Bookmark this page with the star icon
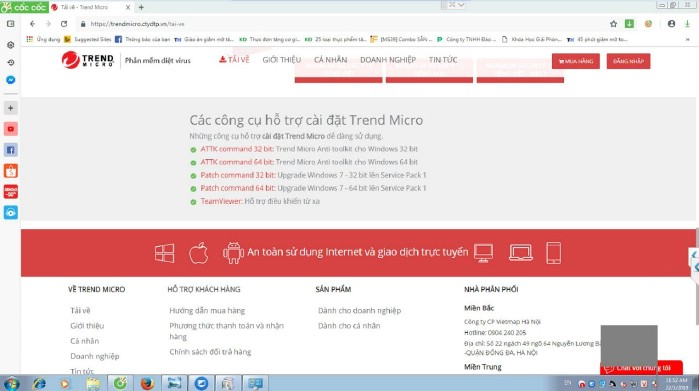The width and height of the screenshot is (699, 391). pyautogui.click(x=613, y=24)
